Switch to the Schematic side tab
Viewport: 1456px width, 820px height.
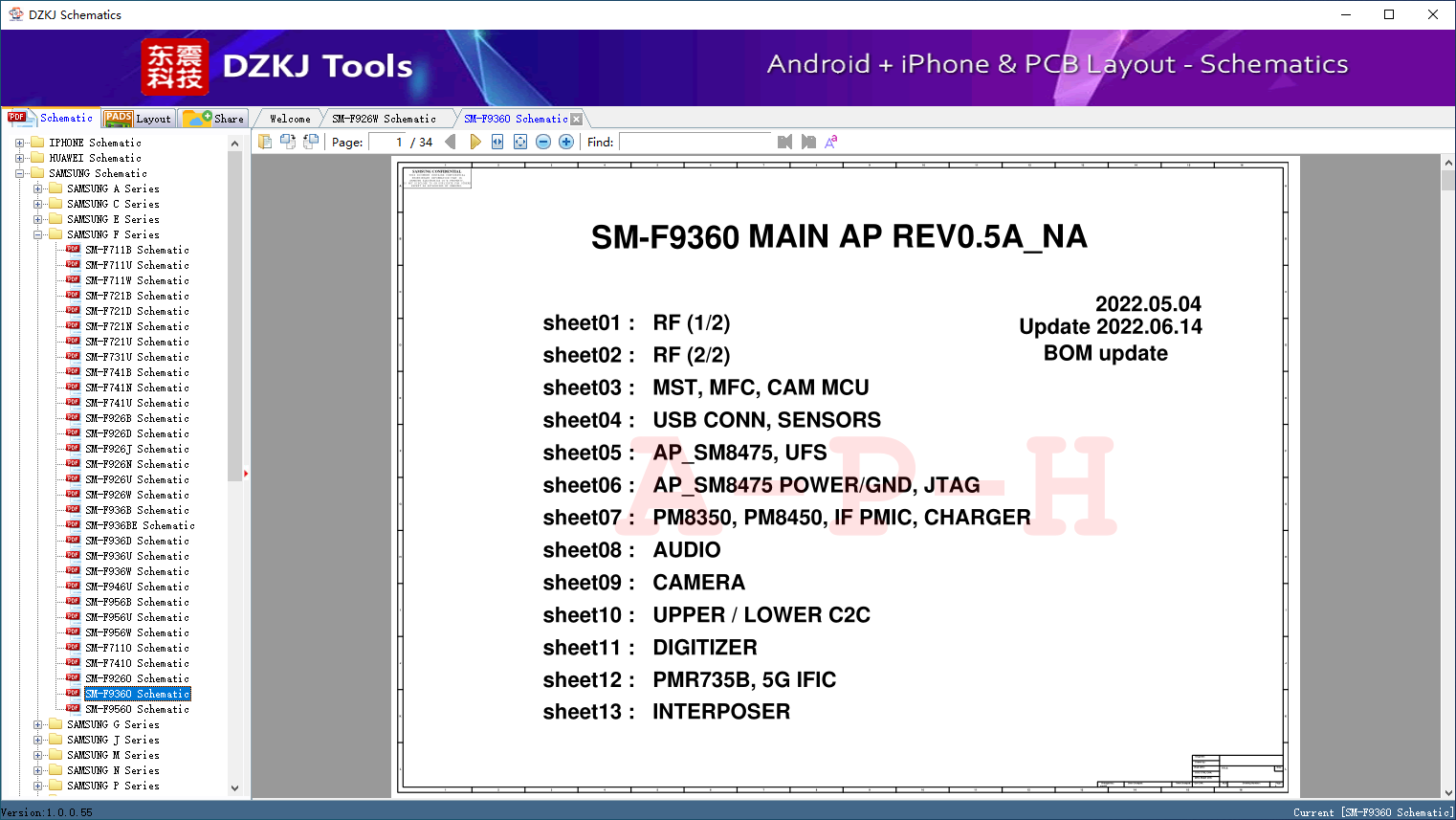(51, 118)
